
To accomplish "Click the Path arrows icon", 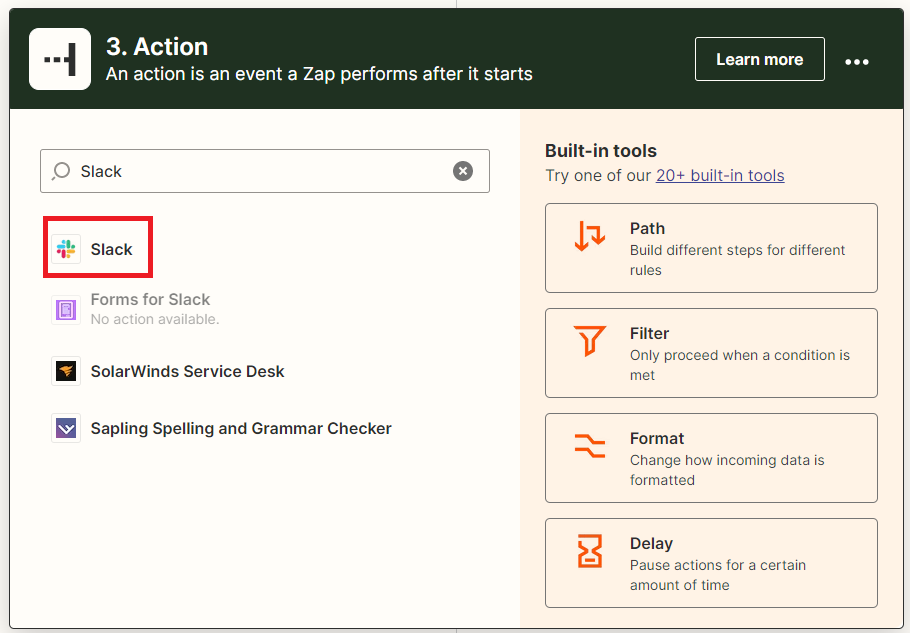I will (x=590, y=235).
